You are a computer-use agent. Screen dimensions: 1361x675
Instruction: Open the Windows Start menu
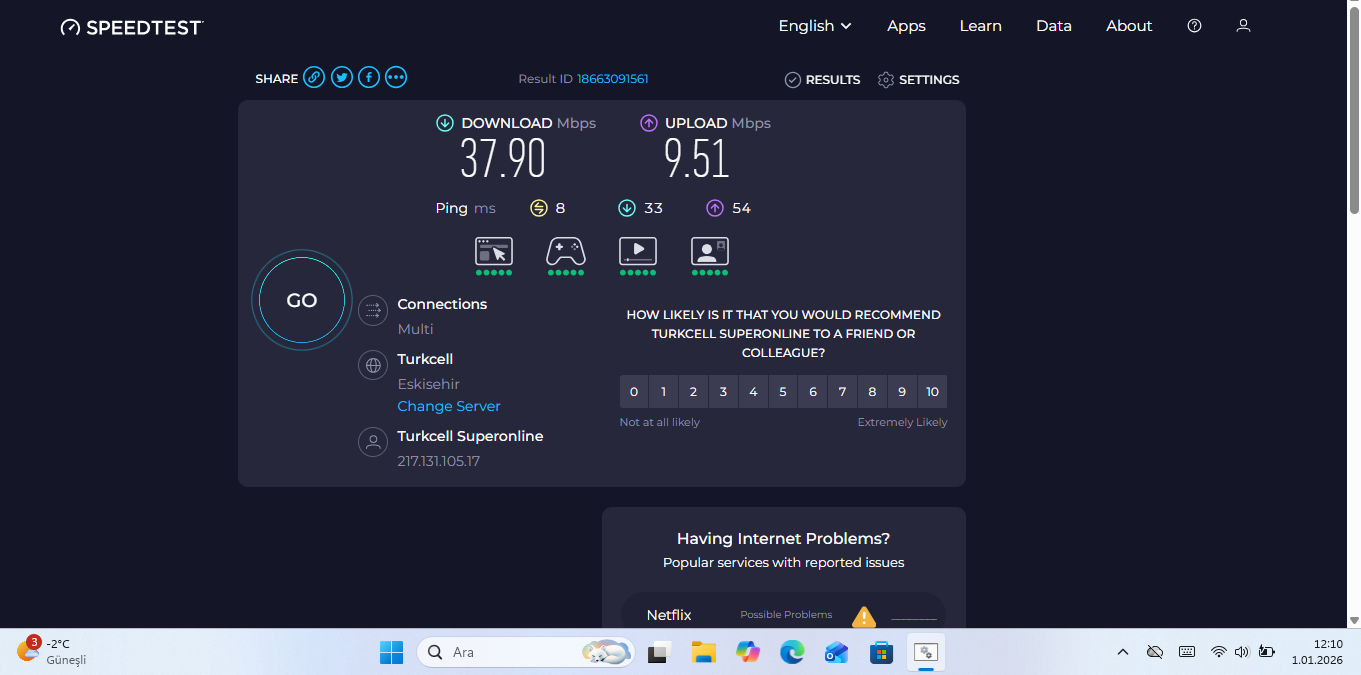click(391, 652)
